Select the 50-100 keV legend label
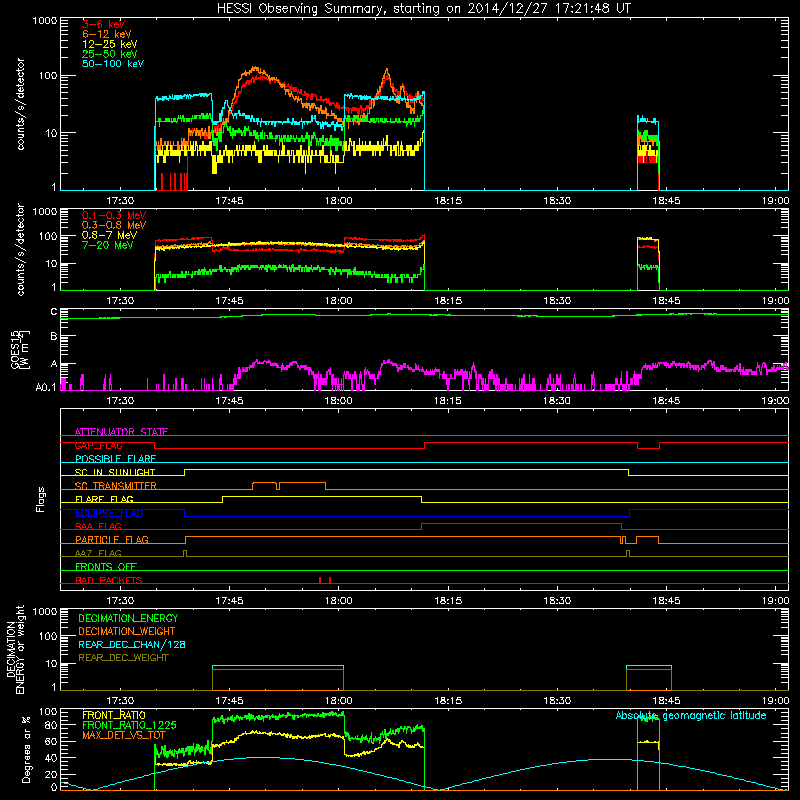The image size is (800, 800). click(x=113, y=64)
